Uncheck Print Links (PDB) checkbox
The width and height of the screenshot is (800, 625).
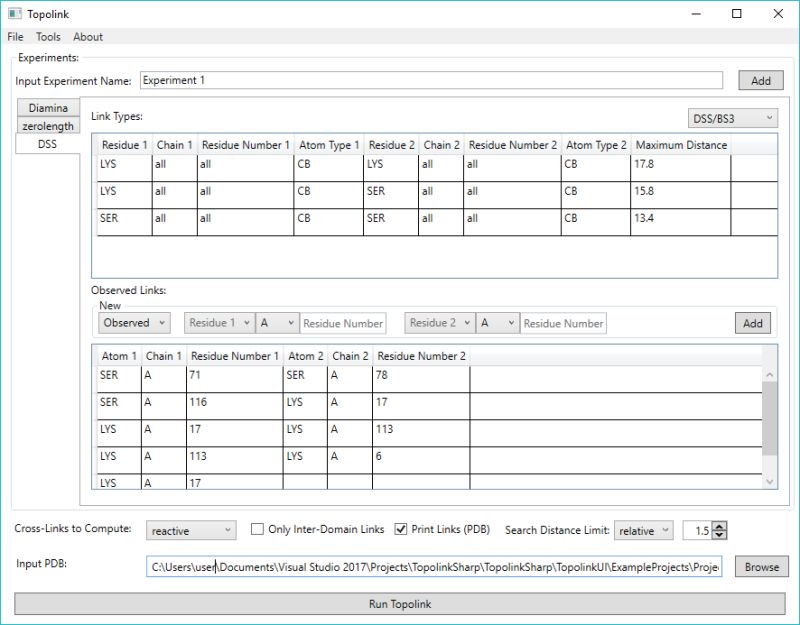[x=401, y=529]
